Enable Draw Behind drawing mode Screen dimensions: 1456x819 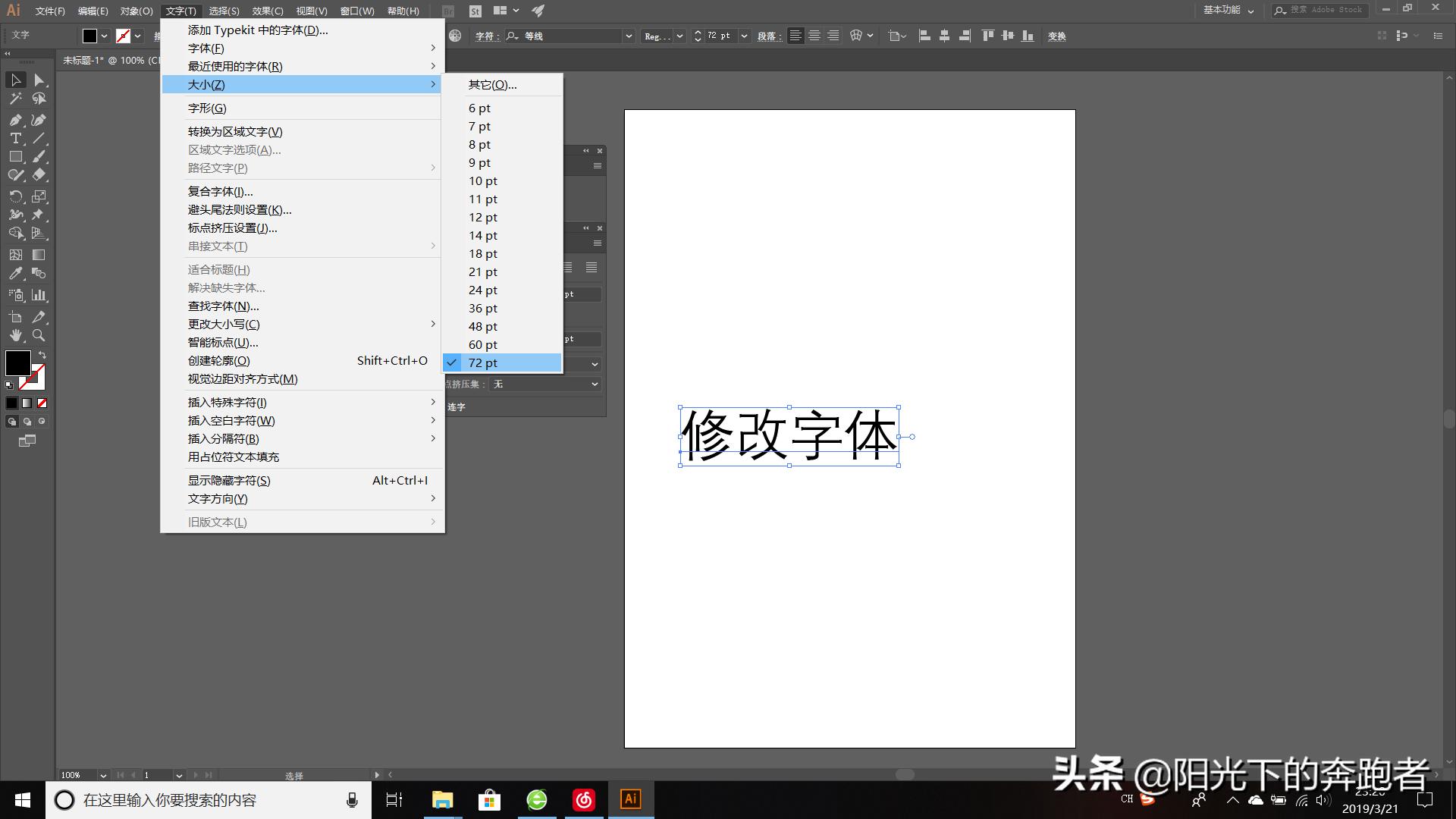point(26,421)
